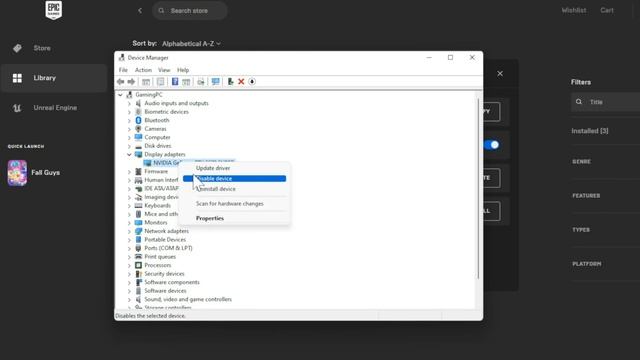Image resolution: width=640 pixels, height=360 pixels.
Task: Click the Epic launcher back chevron
Action: click(140, 11)
